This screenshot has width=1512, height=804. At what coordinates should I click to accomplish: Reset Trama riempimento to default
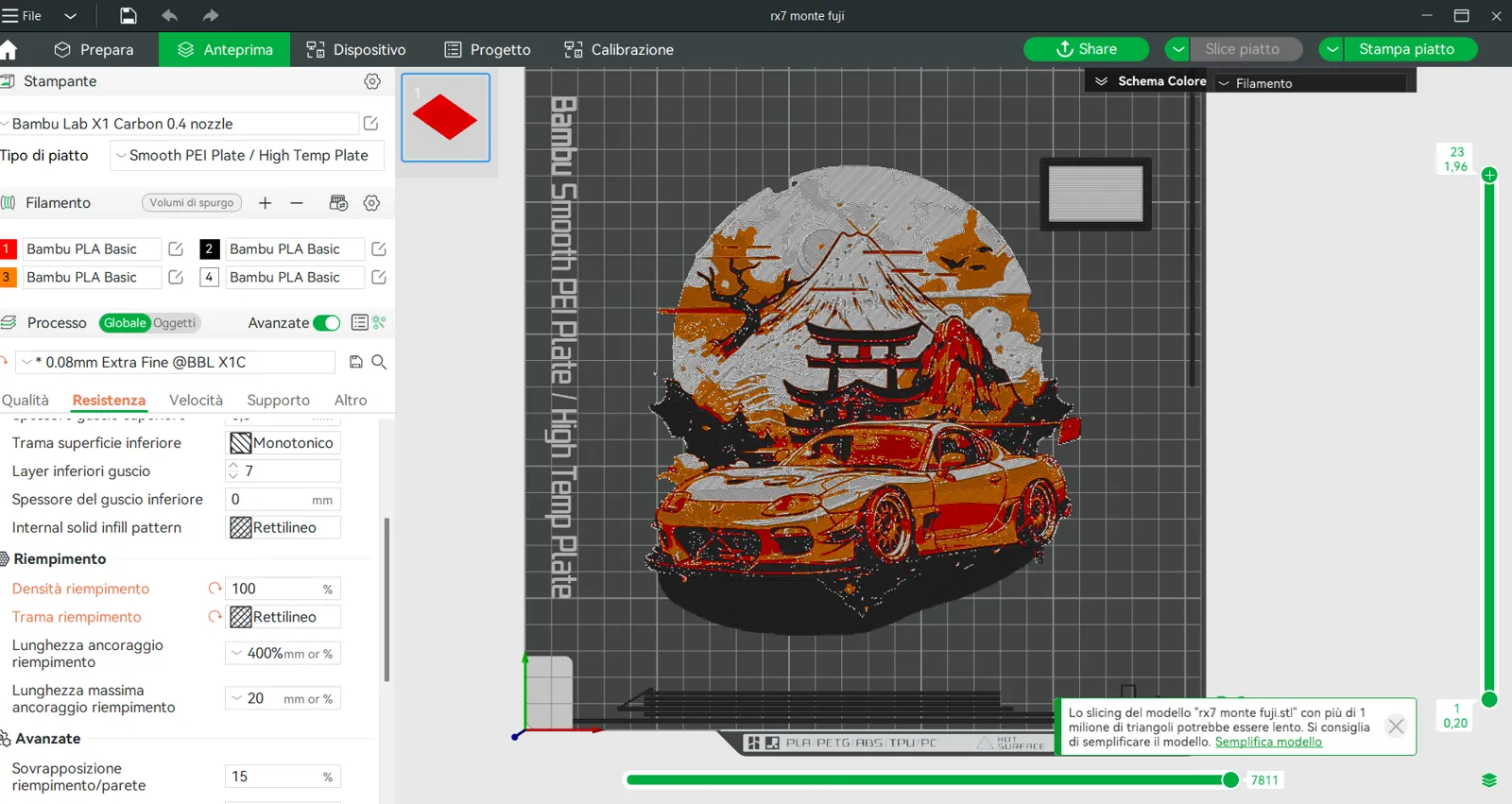(x=215, y=617)
